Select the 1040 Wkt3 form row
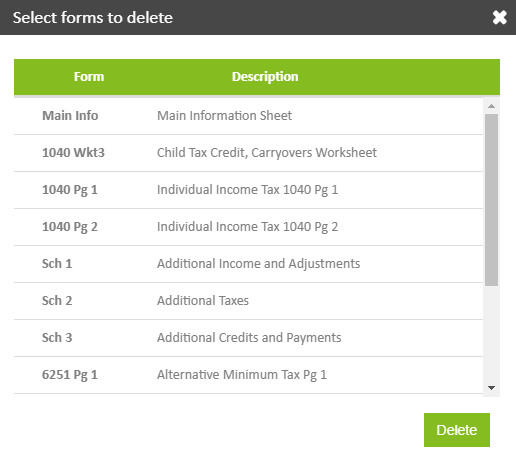The width and height of the screenshot is (516, 471). click(x=248, y=153)
